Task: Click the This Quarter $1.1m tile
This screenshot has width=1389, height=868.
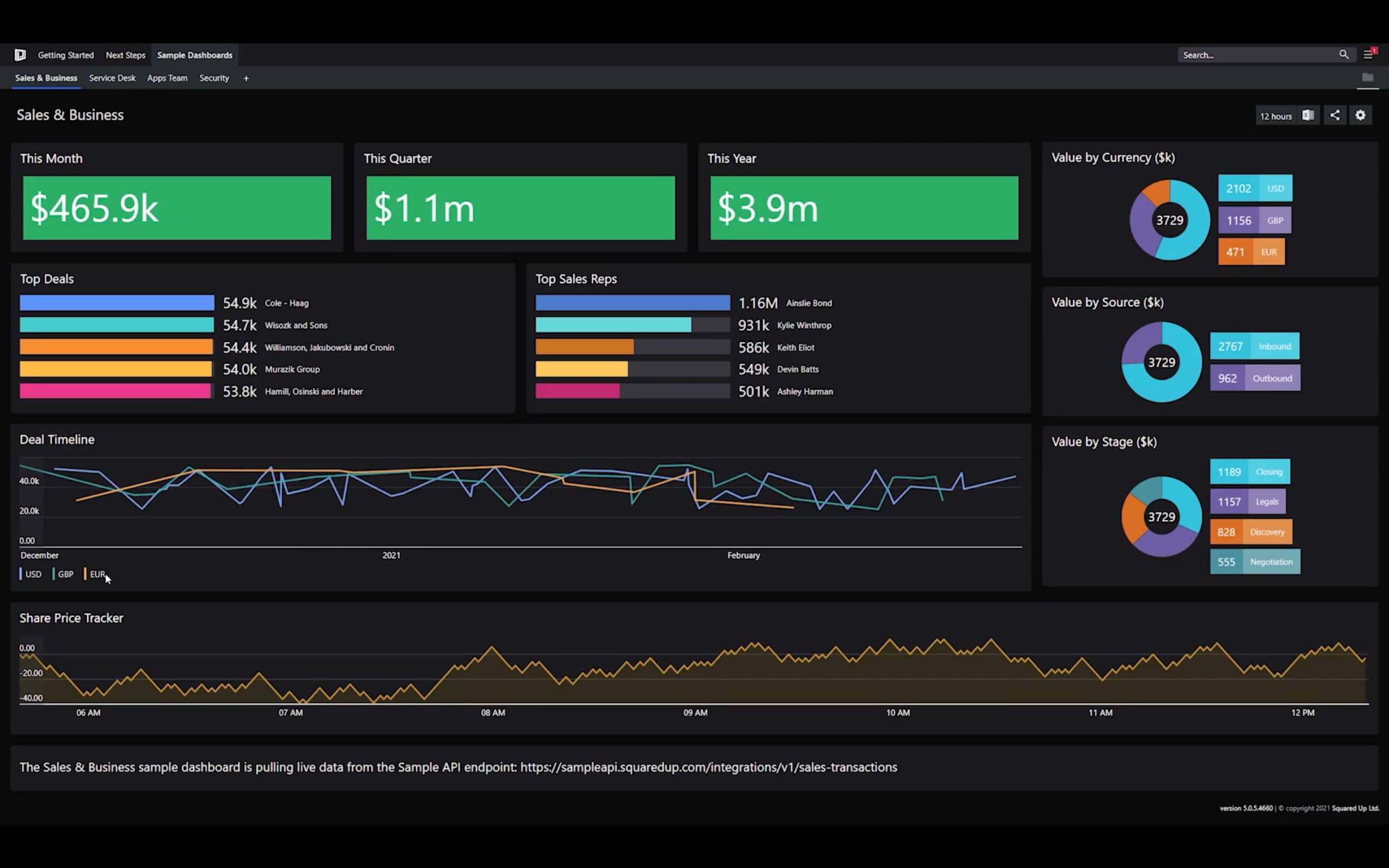Action: coord(520,208)
